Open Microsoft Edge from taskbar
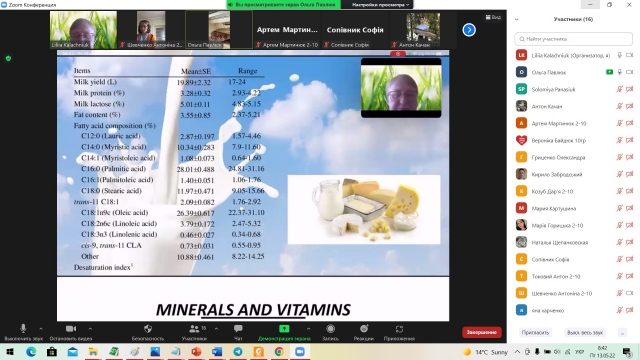Viewport: 640px width, 360px height. [x=31, y=352]
